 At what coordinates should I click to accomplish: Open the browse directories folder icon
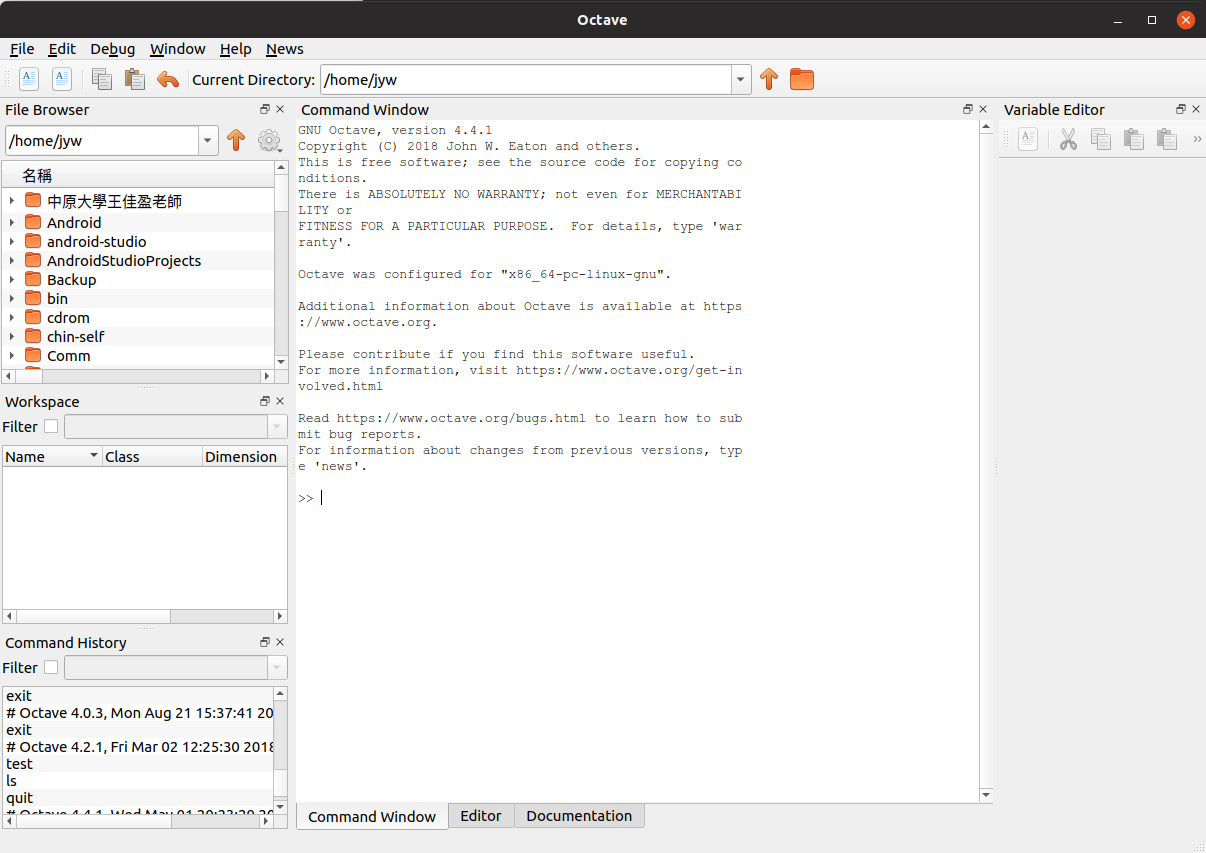(x=802, y=79)
